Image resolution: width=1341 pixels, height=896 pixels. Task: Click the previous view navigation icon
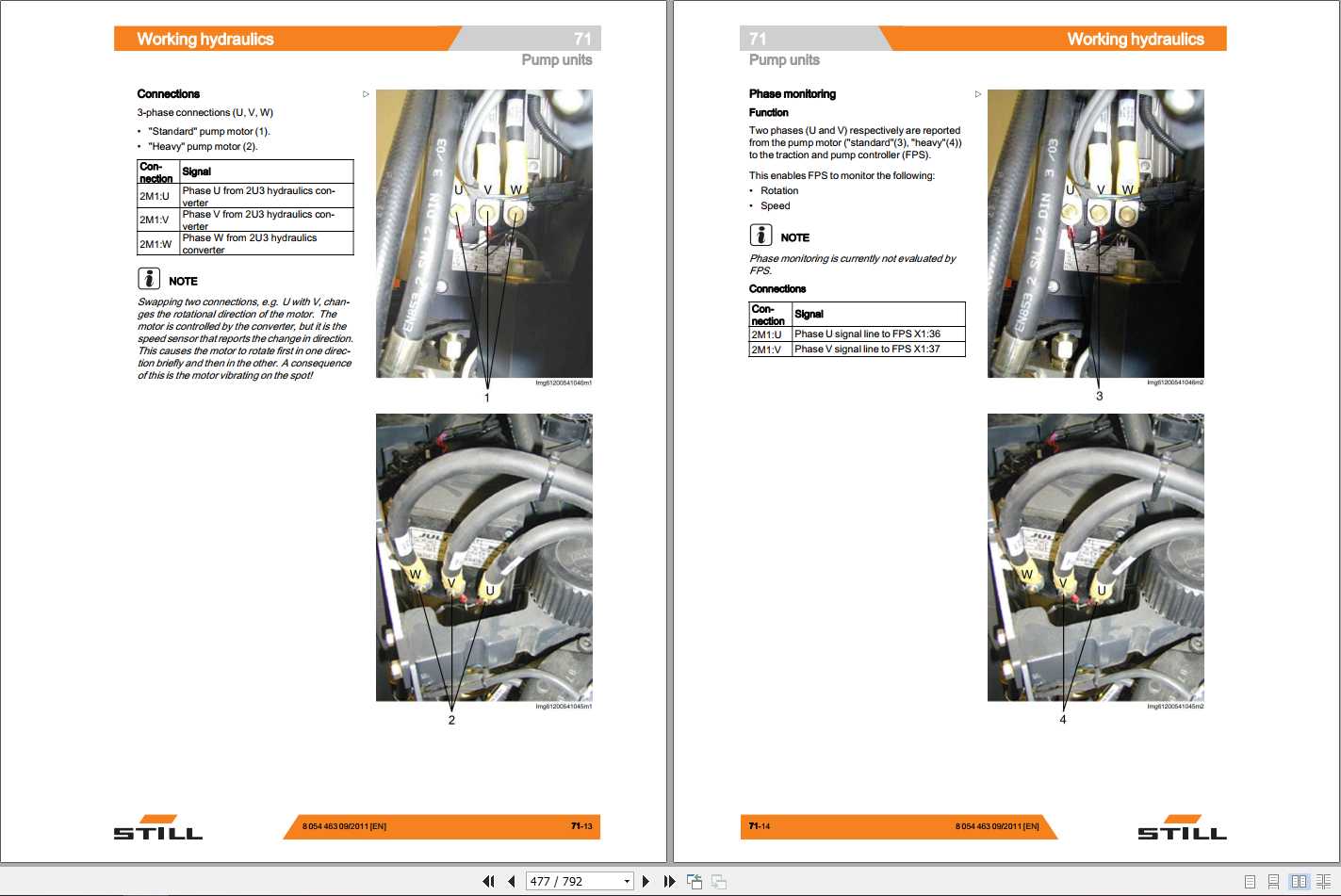[x=695, y=882]
